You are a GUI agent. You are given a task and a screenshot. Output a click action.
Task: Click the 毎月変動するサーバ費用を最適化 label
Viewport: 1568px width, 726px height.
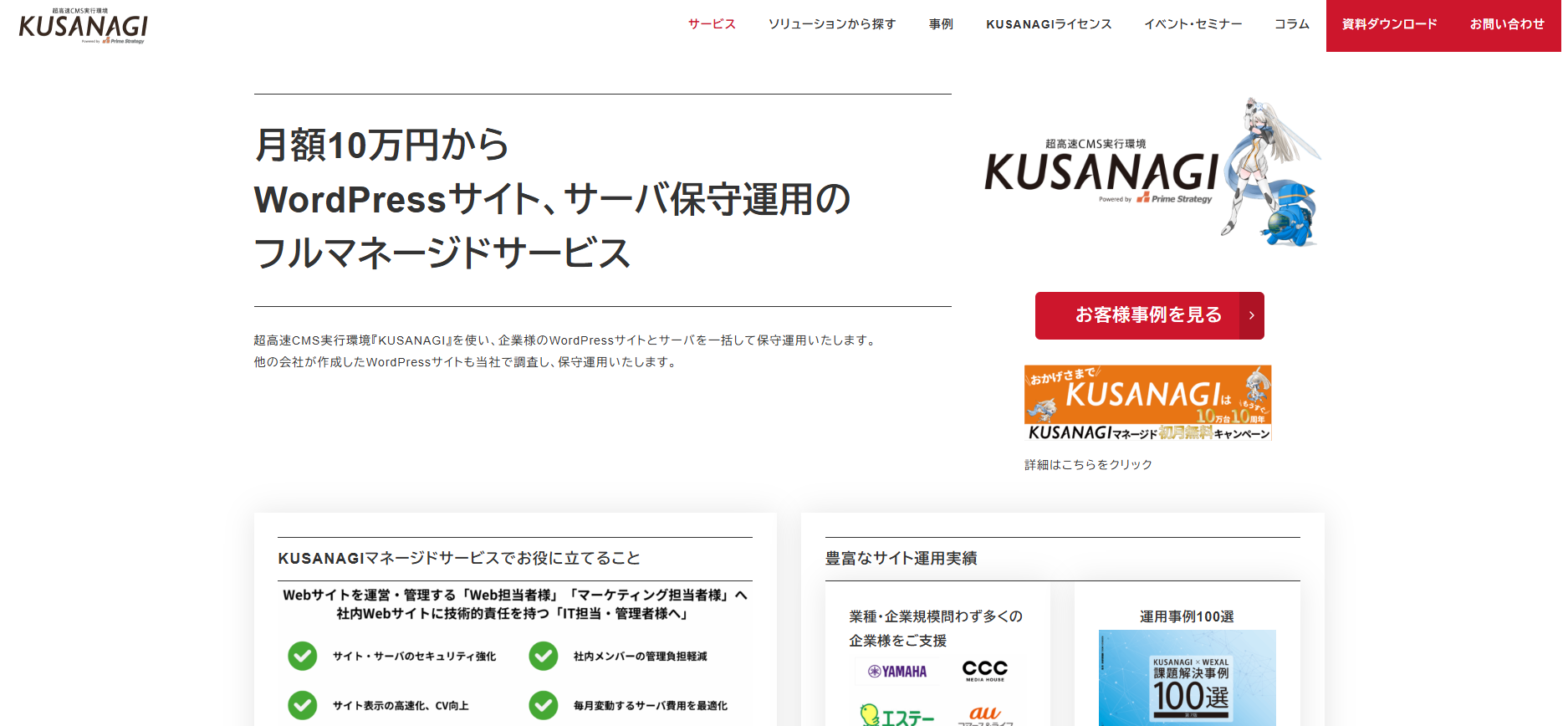click(x=651, y=706)
